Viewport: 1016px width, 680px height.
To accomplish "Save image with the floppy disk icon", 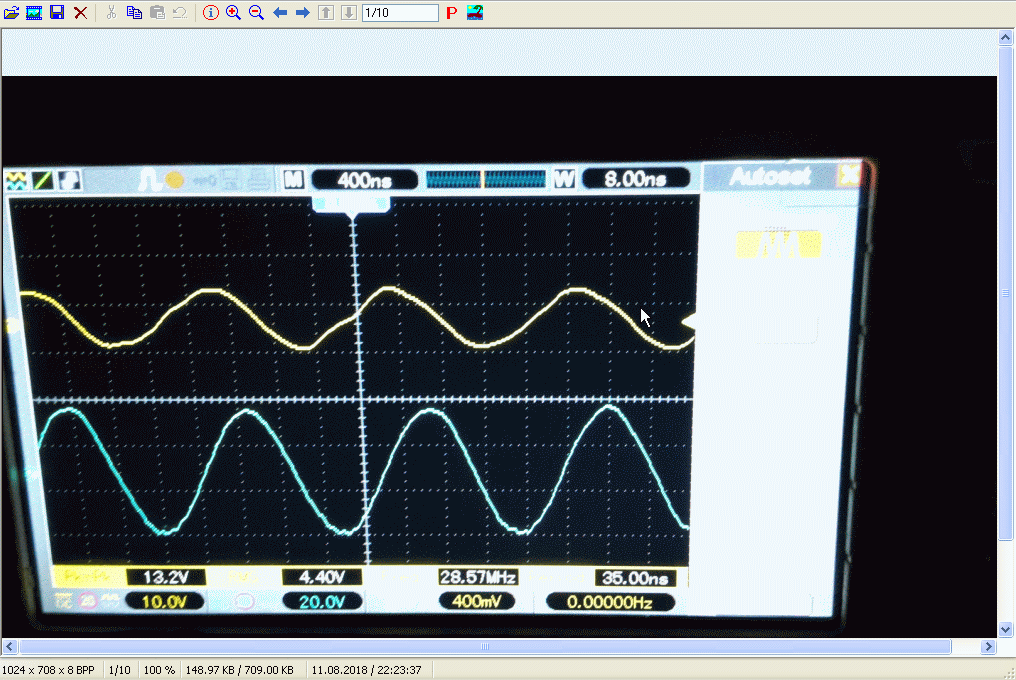I will (57, 13).
